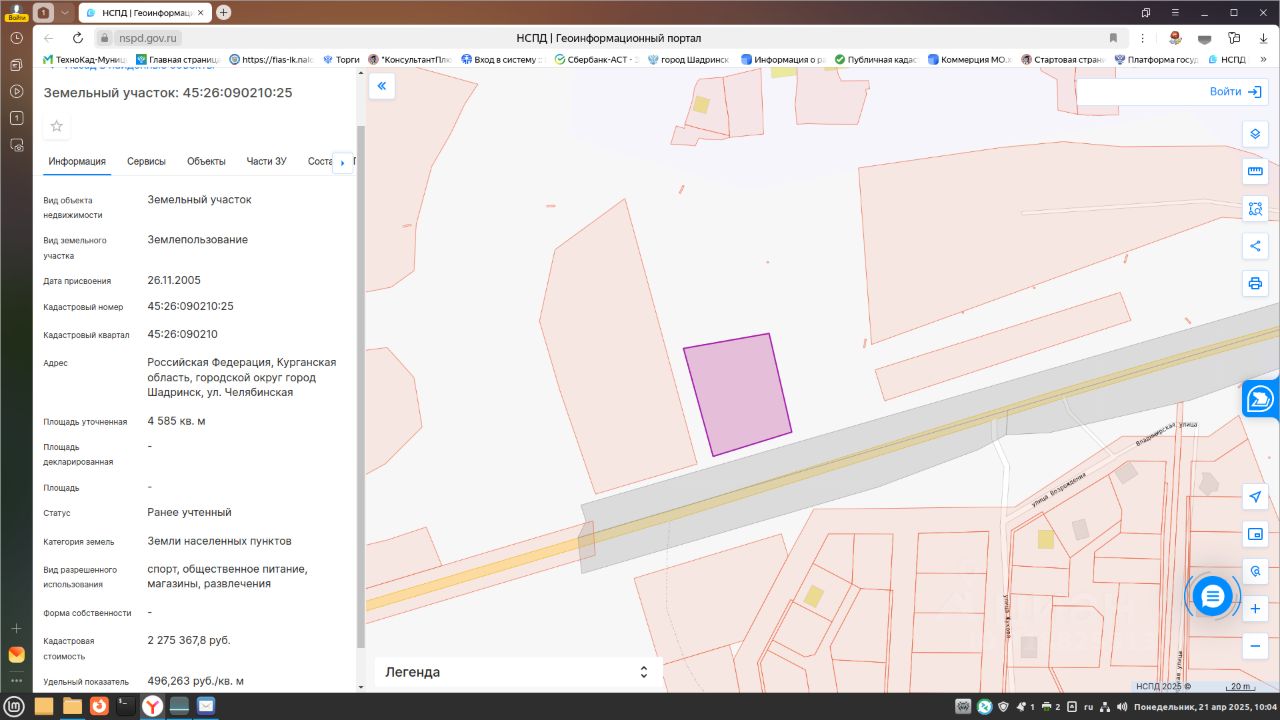Open the browser tab list dropdown

[65, 12]
